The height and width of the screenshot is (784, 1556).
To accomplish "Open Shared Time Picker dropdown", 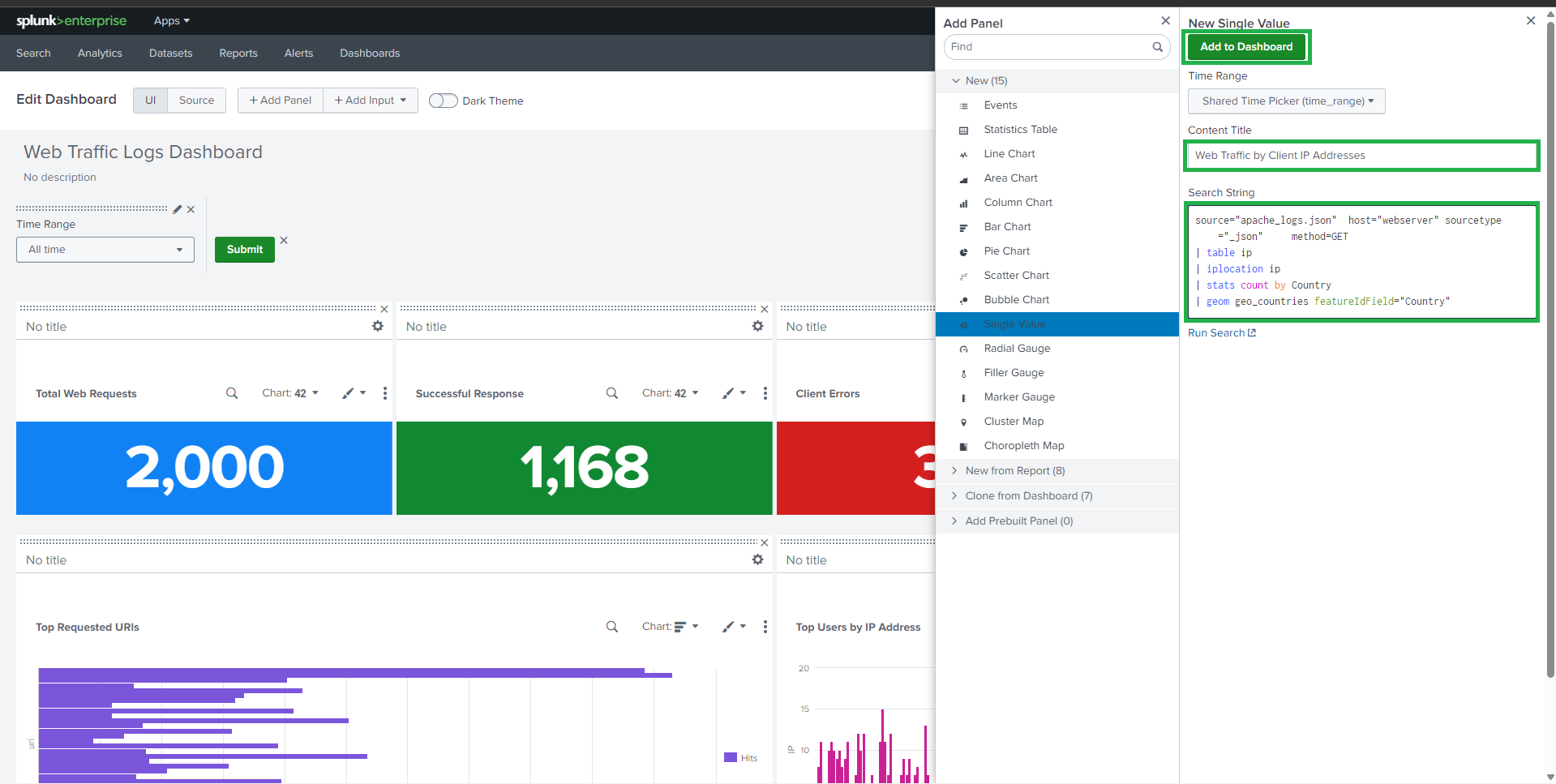I will [x=1286, y=101].
